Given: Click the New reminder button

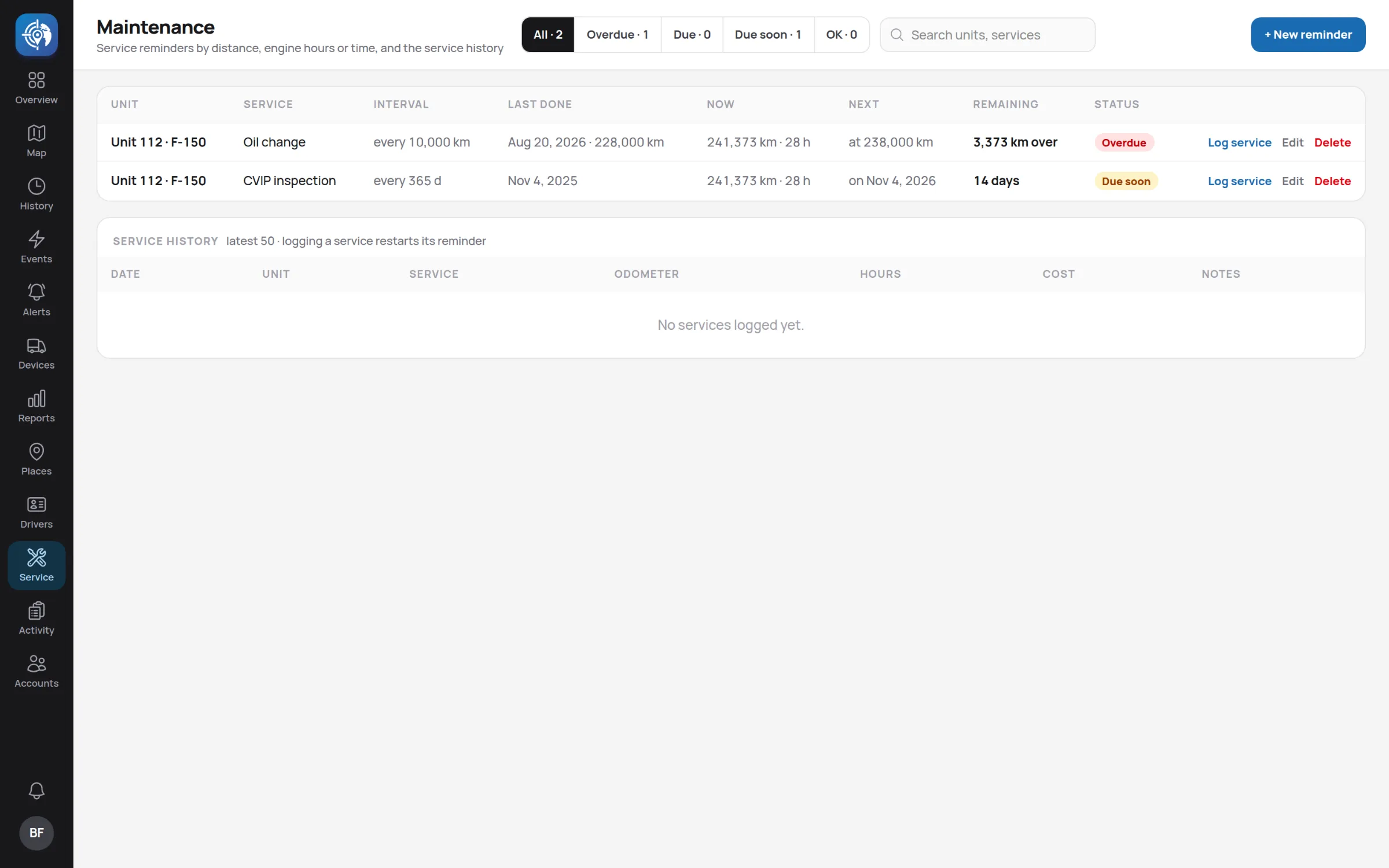Looking at the screenshot, I should click(x=1308, y=35).
